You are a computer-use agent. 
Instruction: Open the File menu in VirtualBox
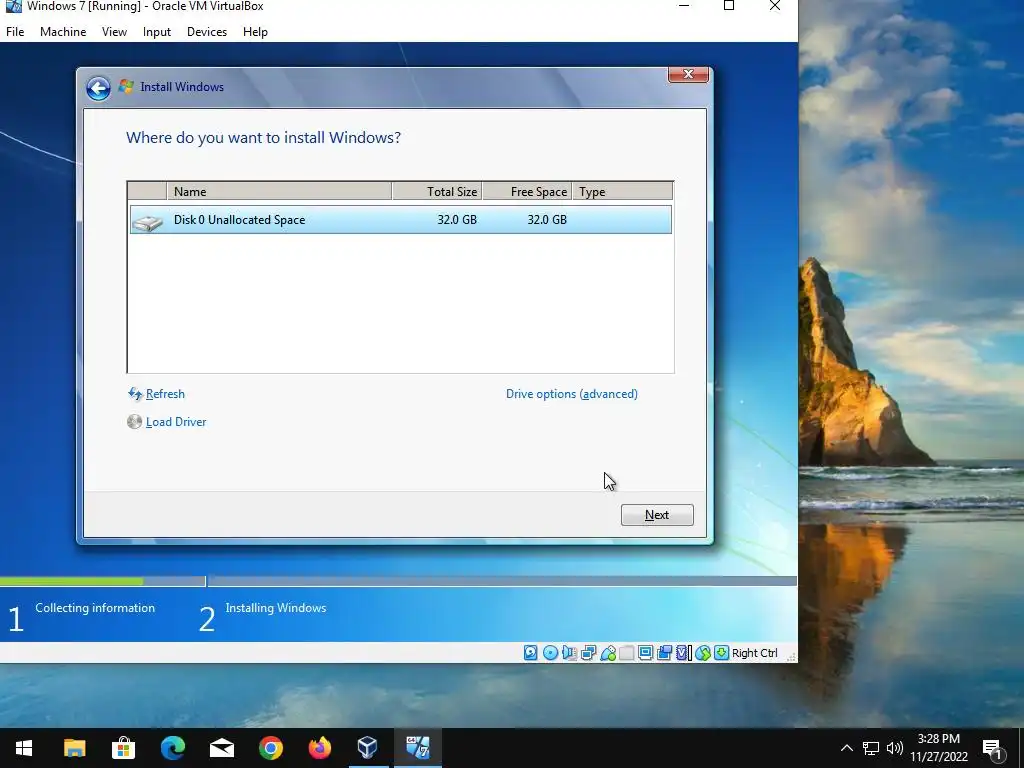15,32
